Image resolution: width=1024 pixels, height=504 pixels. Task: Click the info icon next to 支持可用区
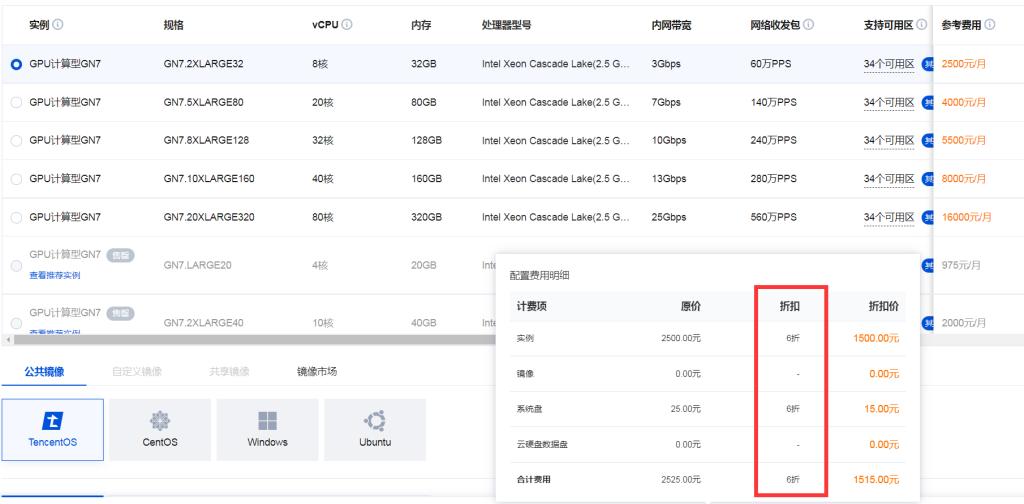point(921,24)
